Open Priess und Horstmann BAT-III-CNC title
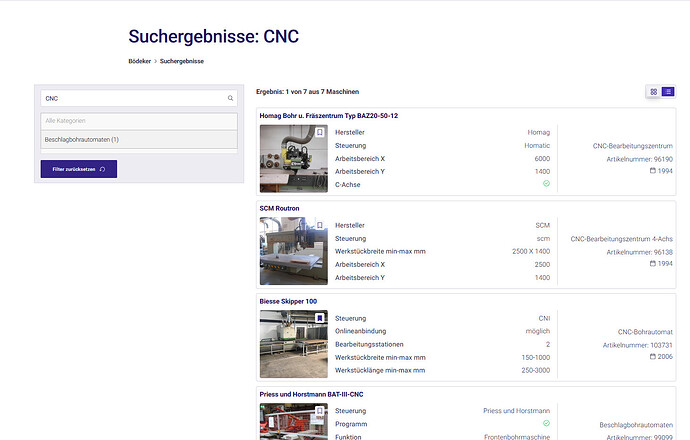This screenshot has width=690, height=440. pos(312,394)
